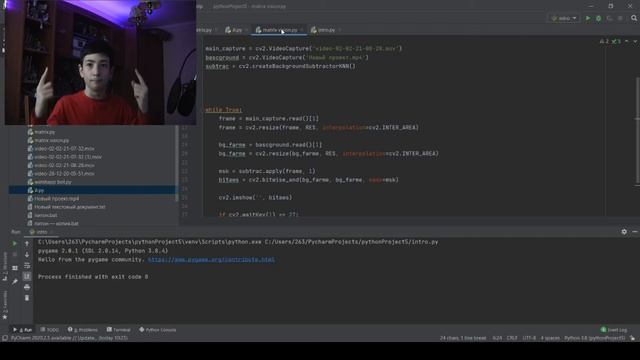Screen dimensions: 640x360
Task: Click the PyCharm update available status message
Action: point(69,338)
